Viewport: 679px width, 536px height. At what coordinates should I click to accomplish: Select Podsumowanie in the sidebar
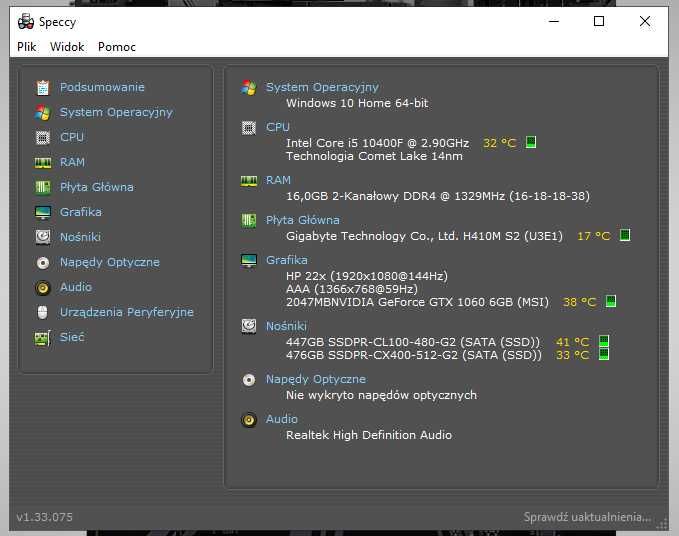pos(102,87)
